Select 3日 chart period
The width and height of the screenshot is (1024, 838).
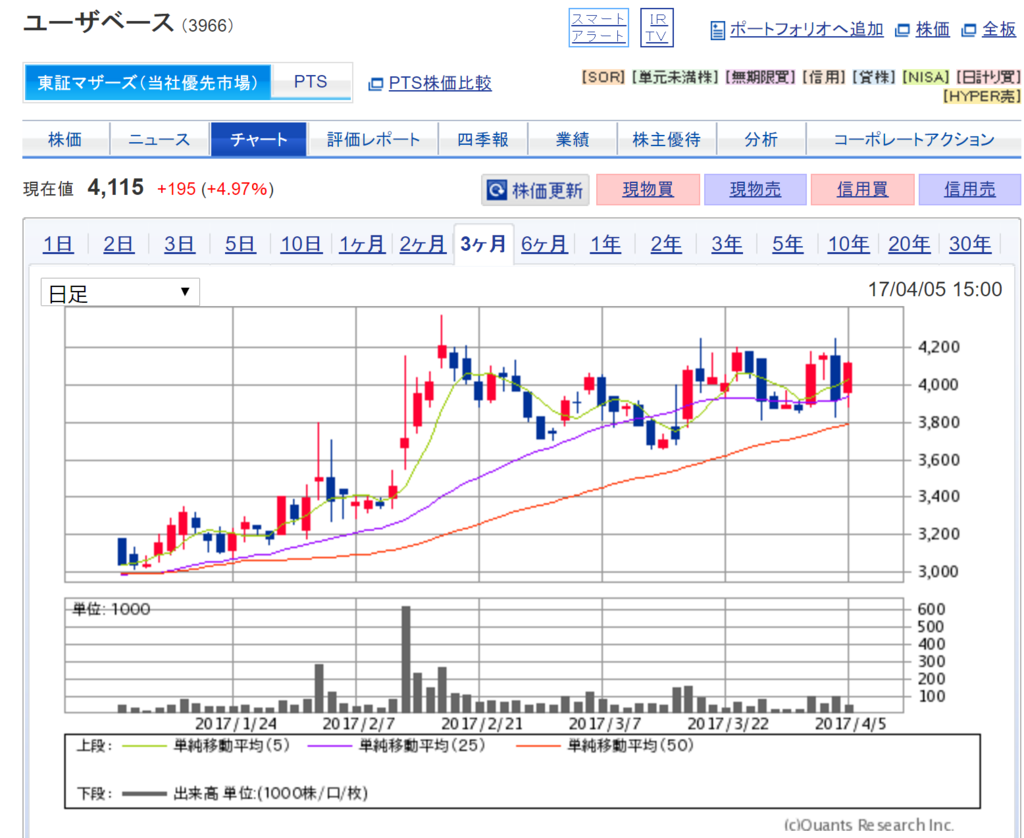(179, 244)
